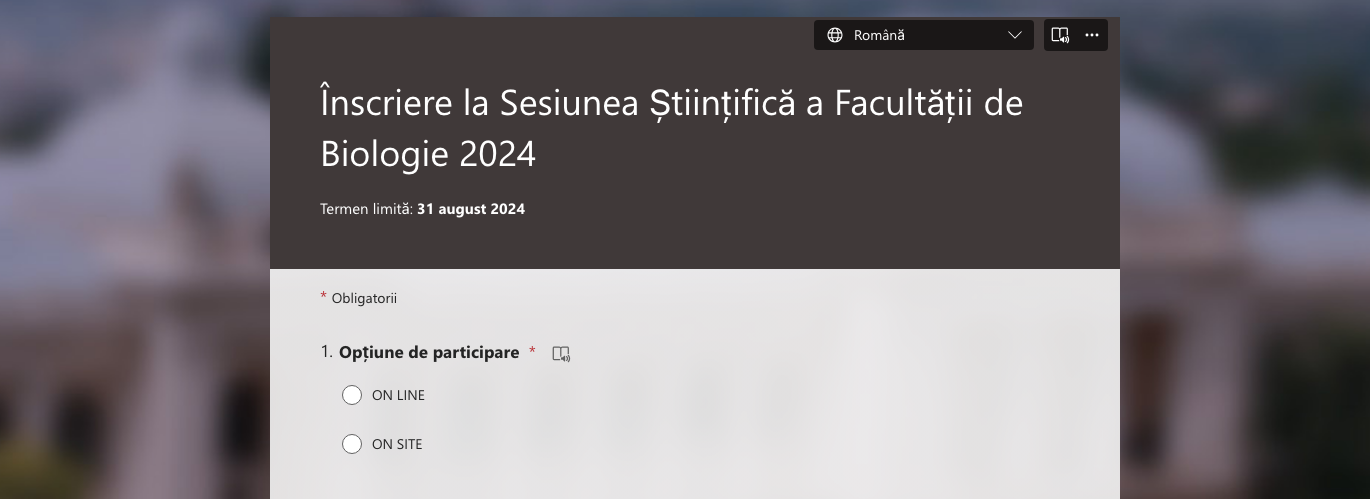This screenshot has height=499, width=1370.
Task: Select the ON LINE radio button
Action: tap(352, 395)
